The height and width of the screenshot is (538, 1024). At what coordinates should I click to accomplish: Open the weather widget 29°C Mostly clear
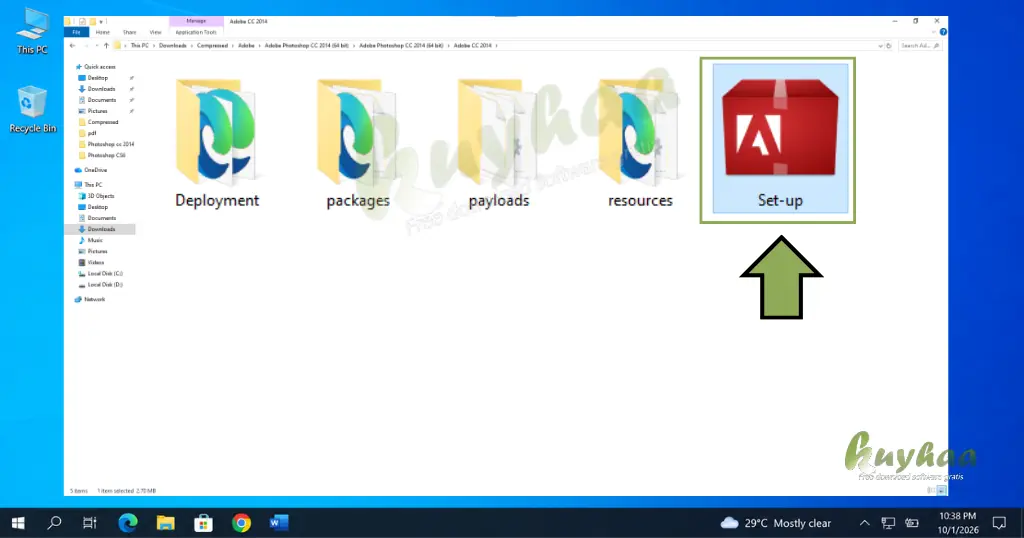775,523
